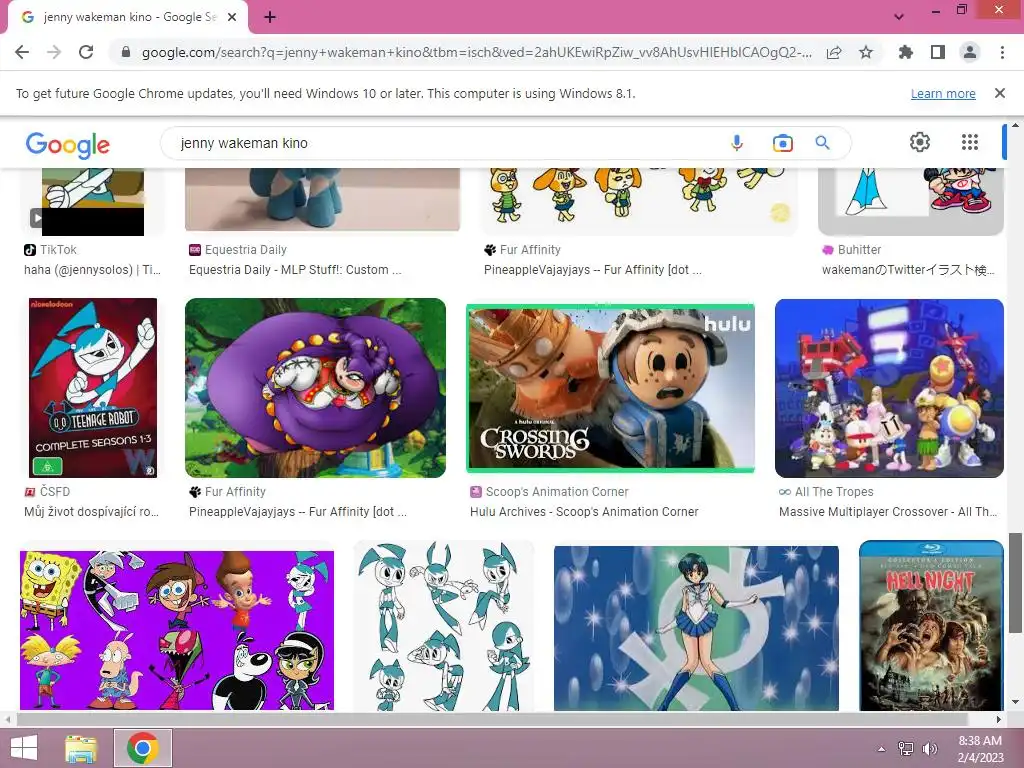Image resolution: width=1024 pixels, height=768 pixels.
Task: Click the horizontal scrollbar left arrow
Action: (x=7, y=719)
